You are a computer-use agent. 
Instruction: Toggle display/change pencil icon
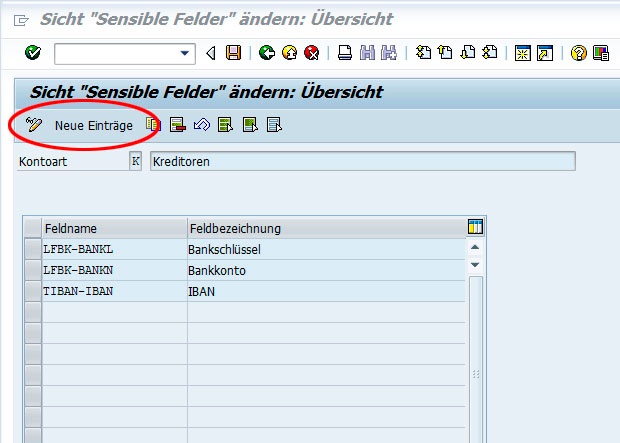34,125
